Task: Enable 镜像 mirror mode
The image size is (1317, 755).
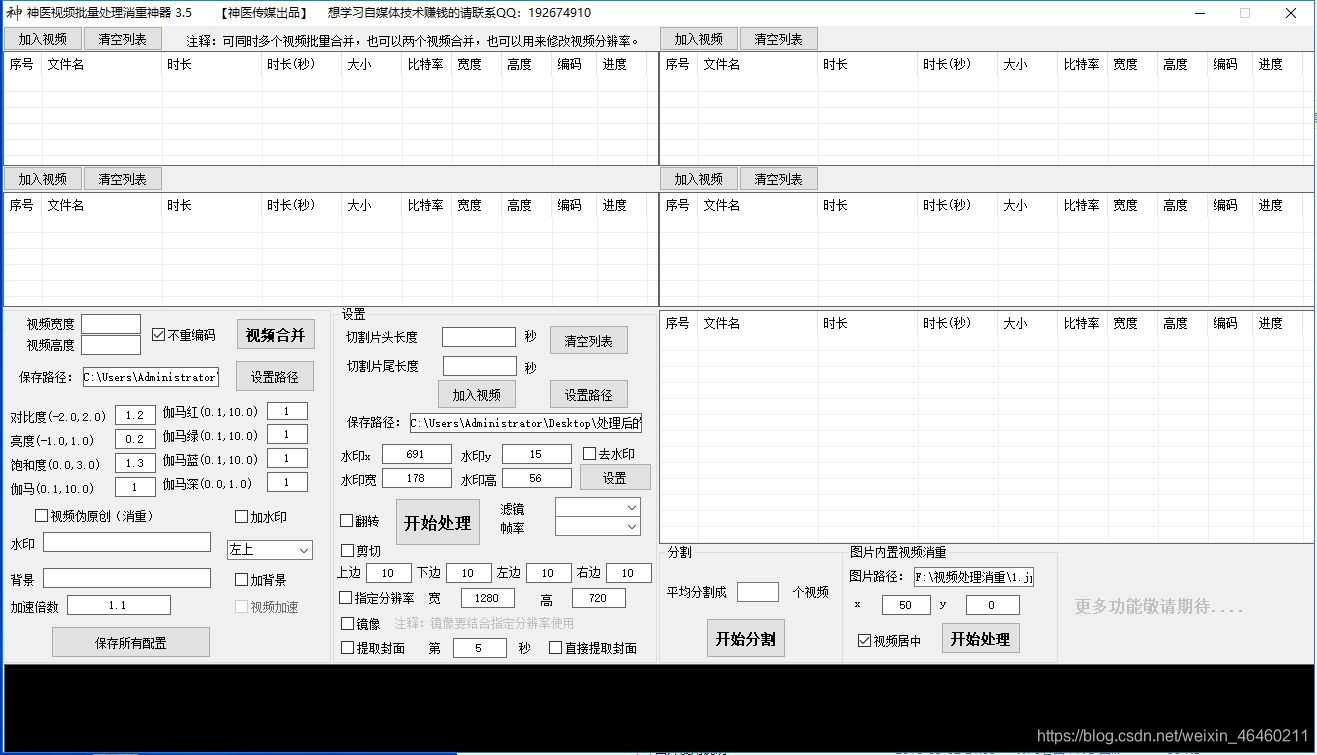Action: tap(346, 623)
